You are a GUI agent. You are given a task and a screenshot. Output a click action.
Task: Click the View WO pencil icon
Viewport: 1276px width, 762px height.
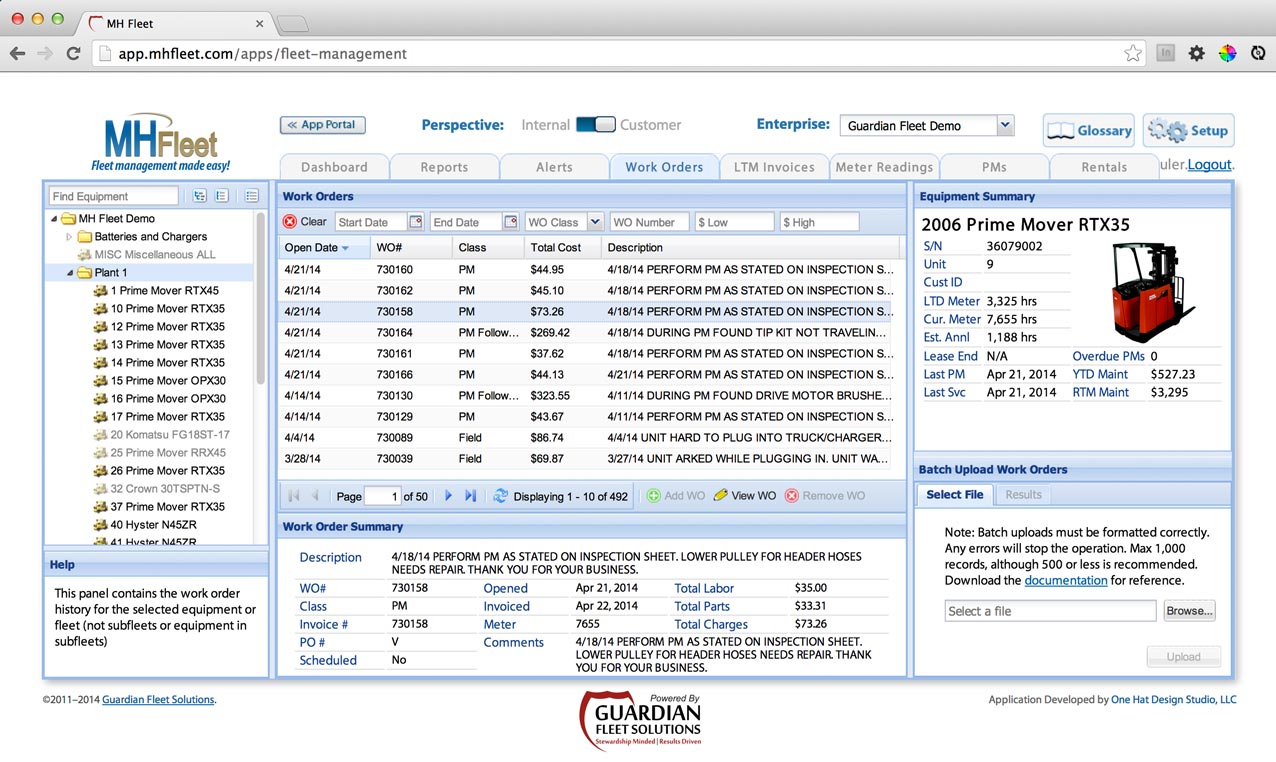(x=720, y=496)
